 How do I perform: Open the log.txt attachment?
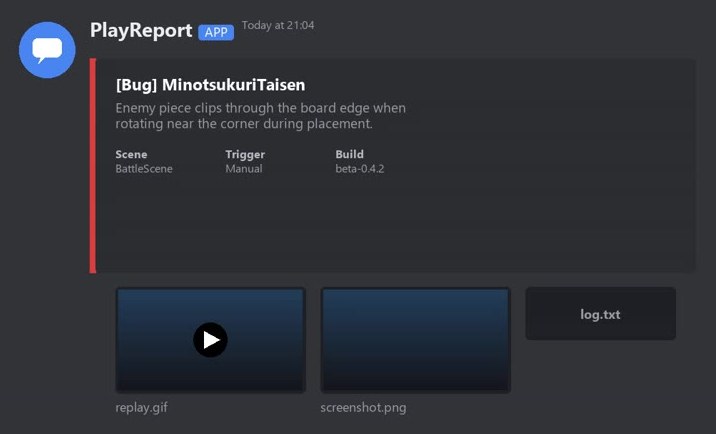tap(600, 313)
